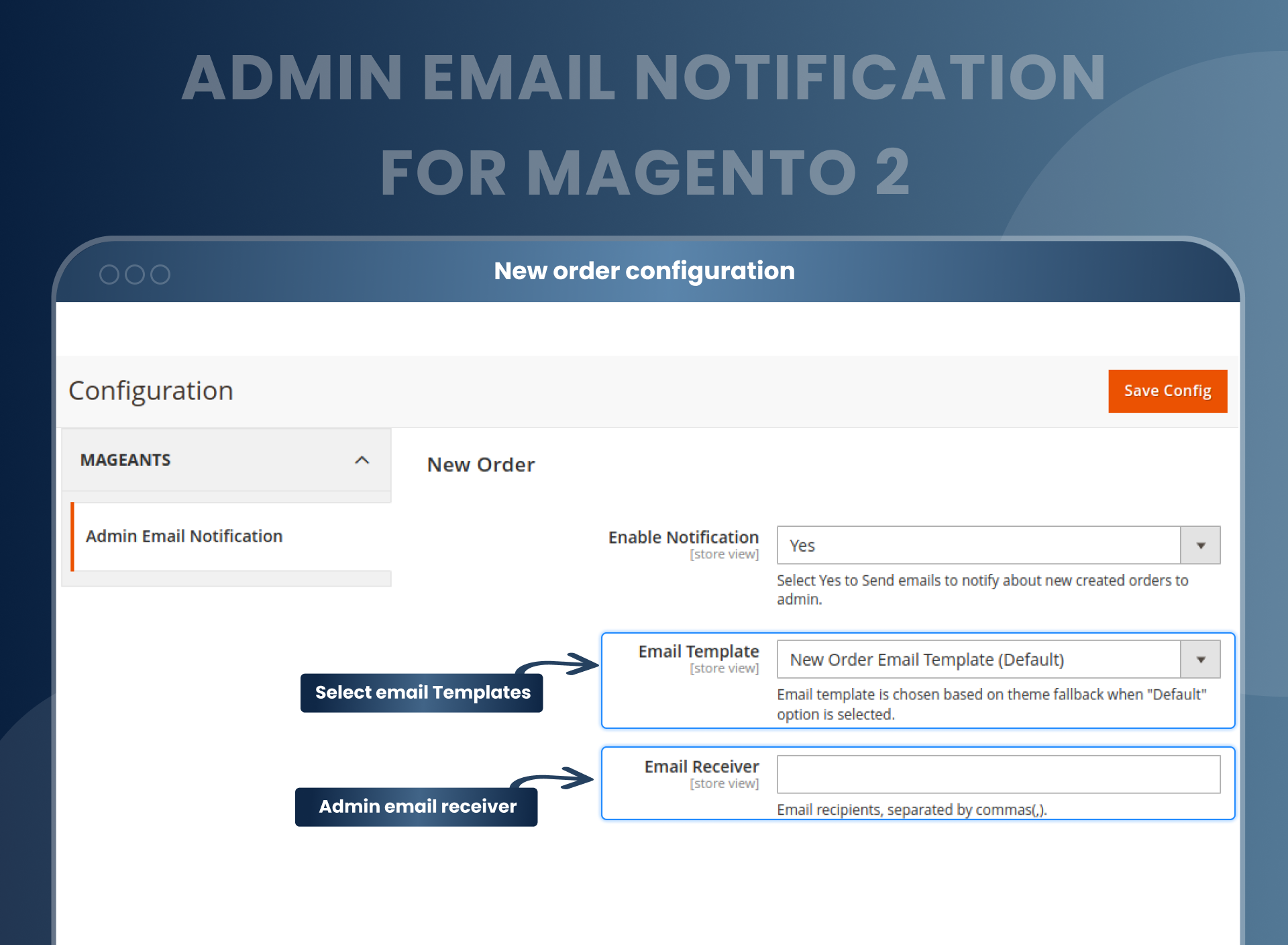Collapse the MAGEANTS section chevron
Image resolution: width=1288 pixels, height=945 pixels.
[x=362, y=460]
